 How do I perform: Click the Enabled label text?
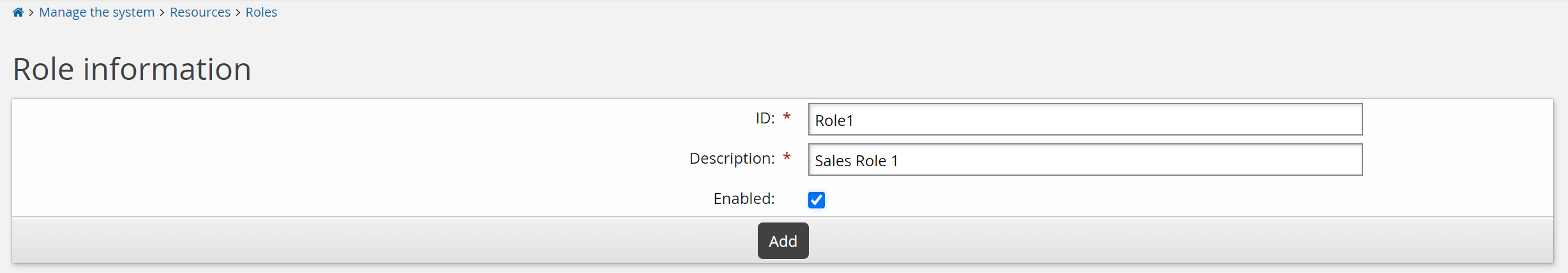pos(744,199)
